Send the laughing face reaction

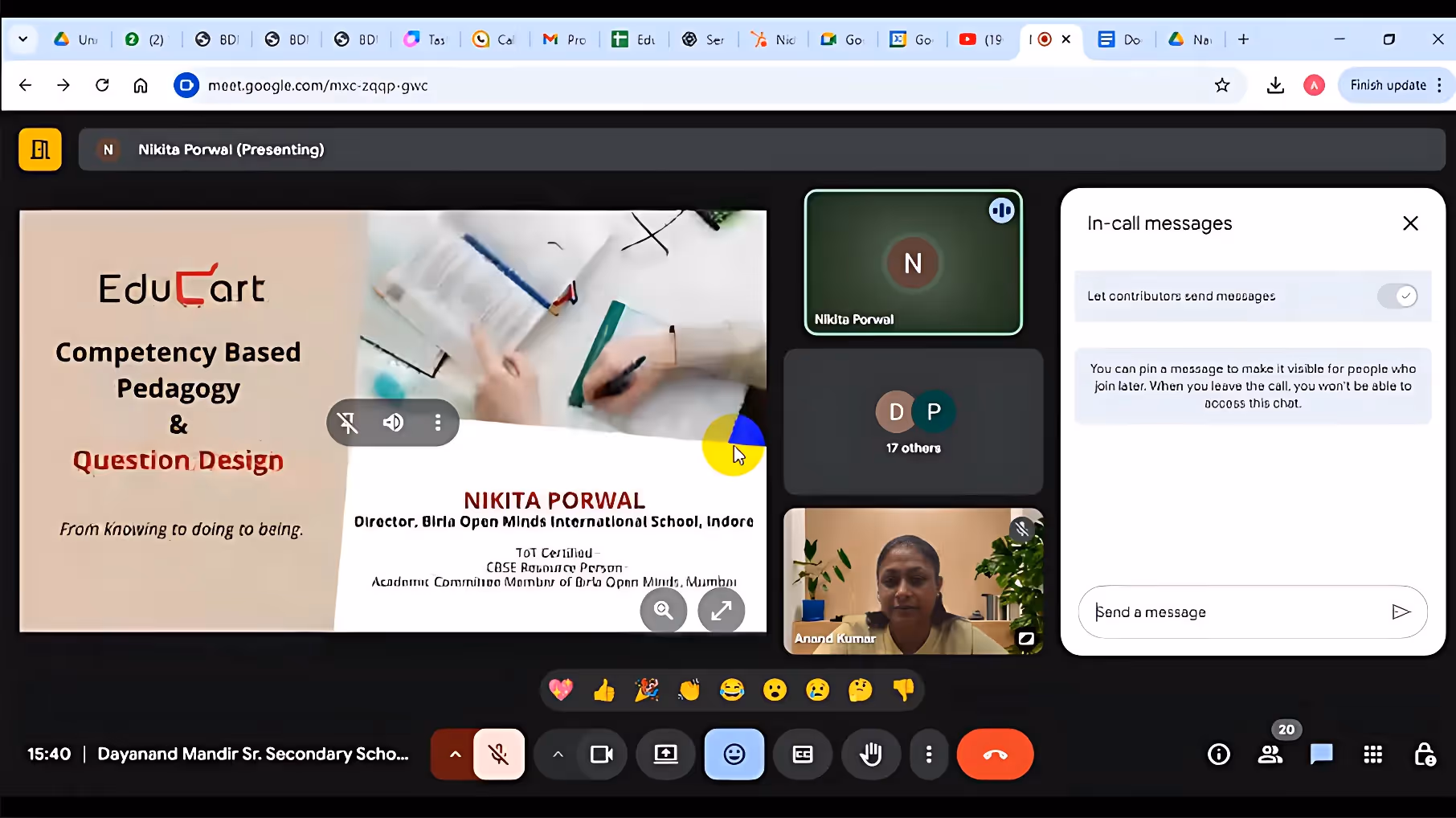732,689
